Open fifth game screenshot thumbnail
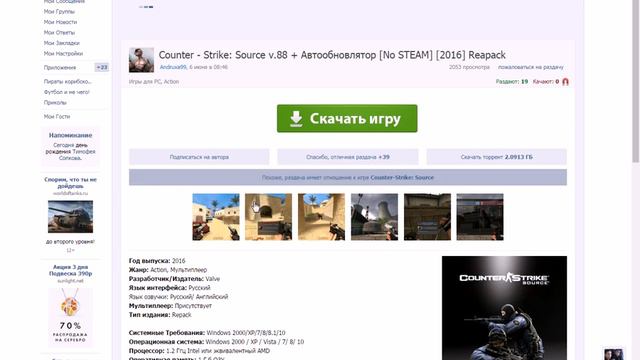 coord(427,217)
